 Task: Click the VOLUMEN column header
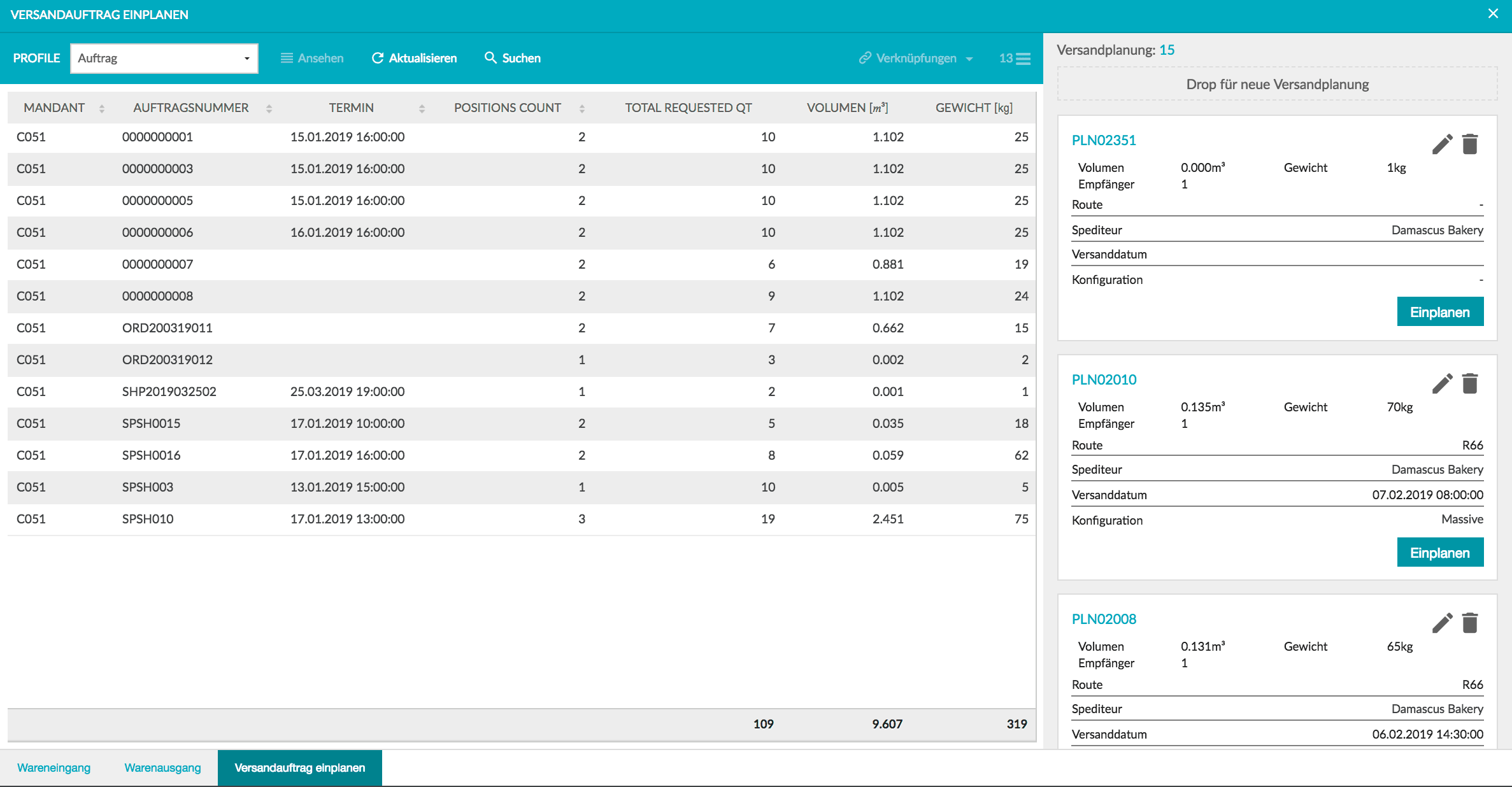point(847,108)
